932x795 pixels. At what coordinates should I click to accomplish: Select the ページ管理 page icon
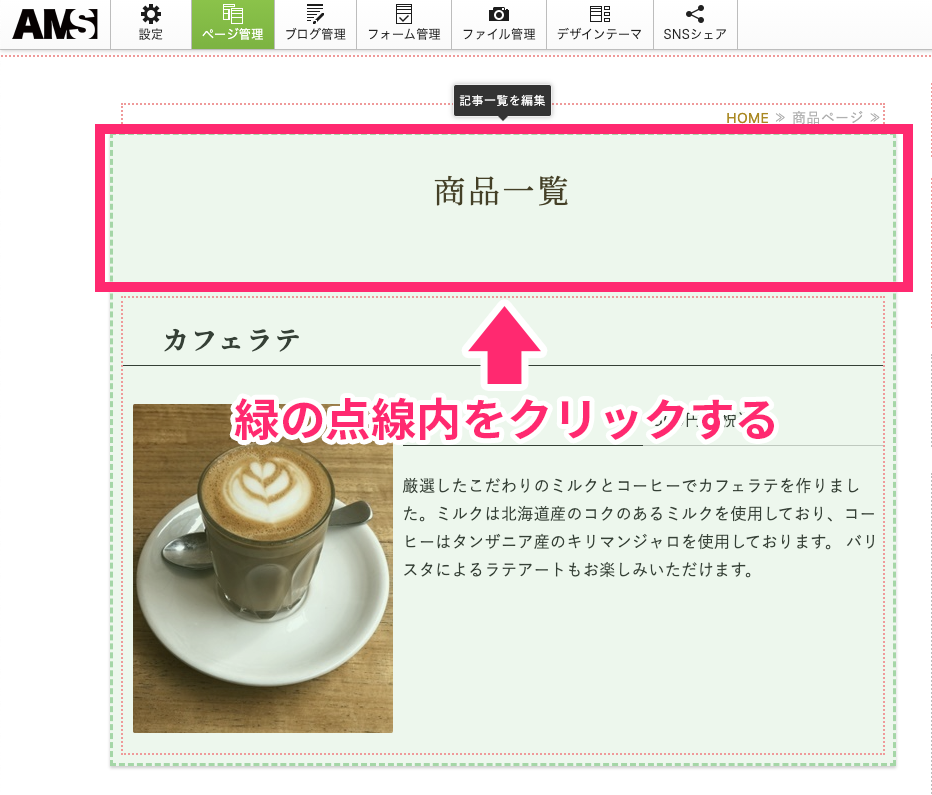click(232, 14)
